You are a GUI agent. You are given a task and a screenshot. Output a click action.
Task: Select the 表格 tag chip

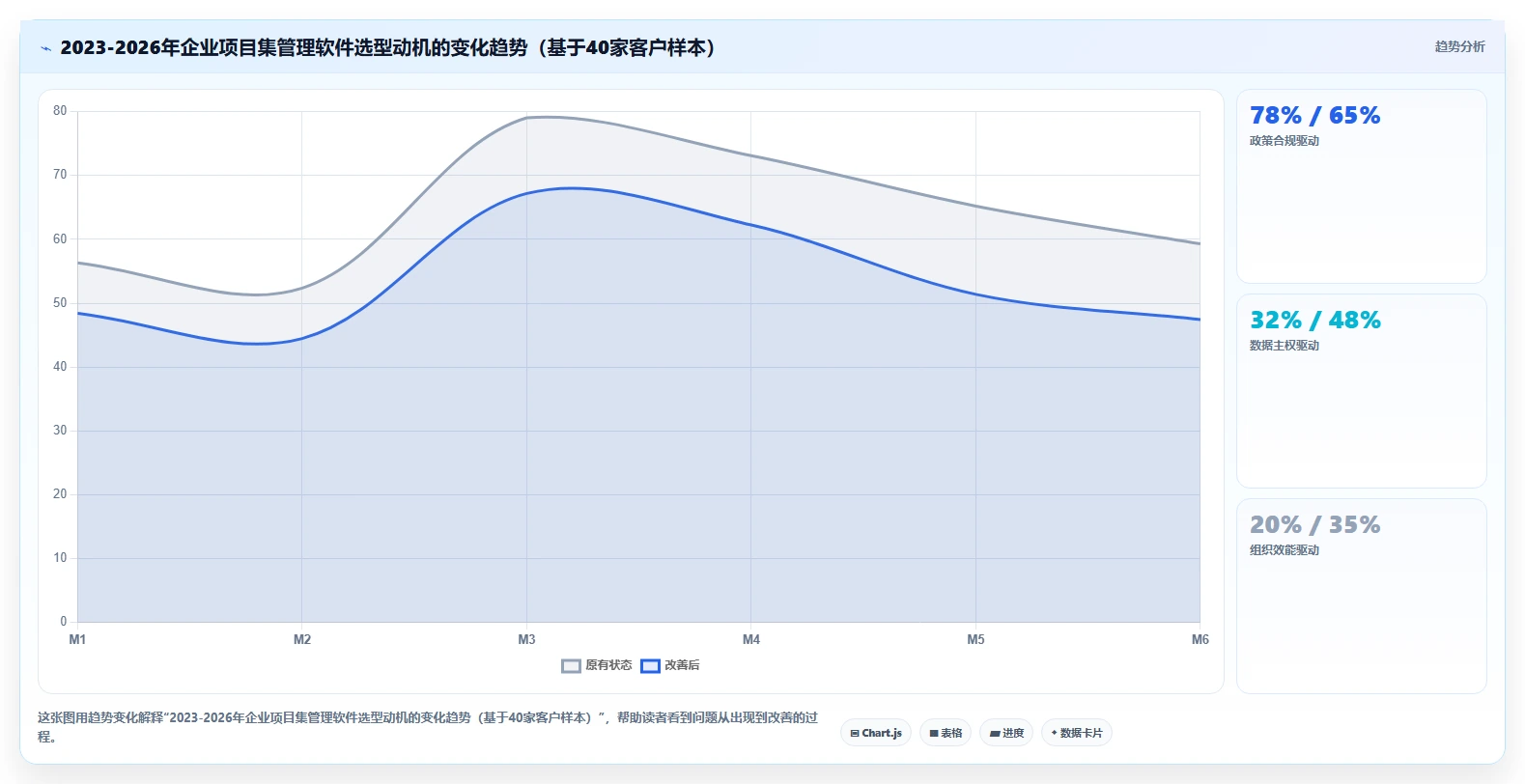pyautogui.click(x=946, y=733)
